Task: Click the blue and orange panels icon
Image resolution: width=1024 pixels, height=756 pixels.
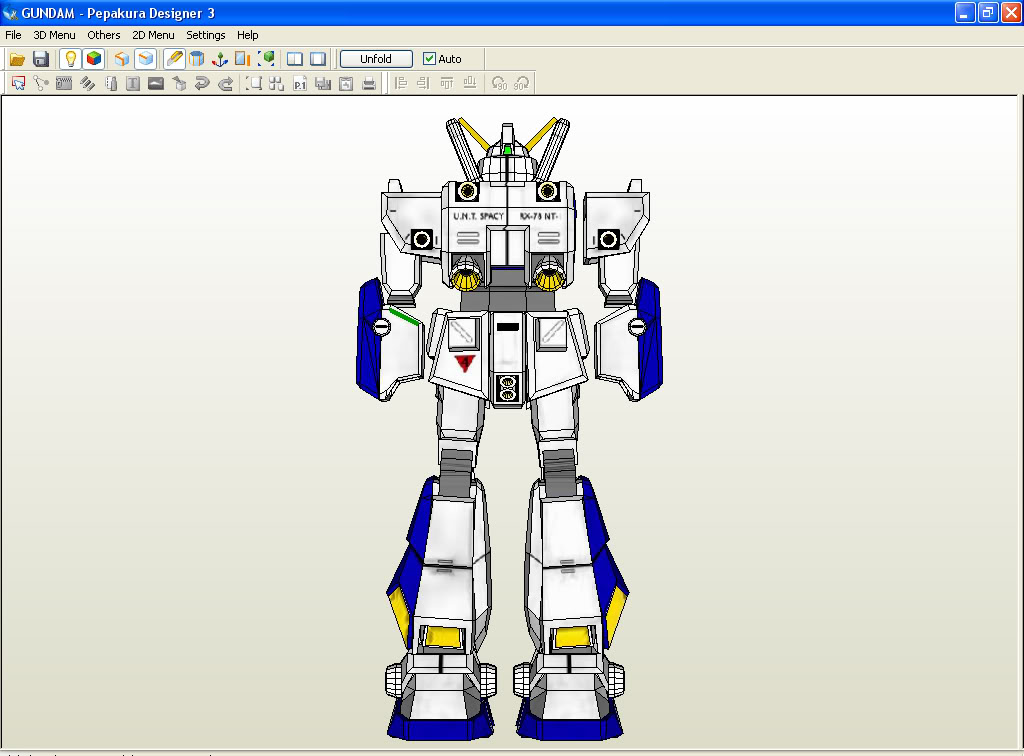Action: [242, 59]
